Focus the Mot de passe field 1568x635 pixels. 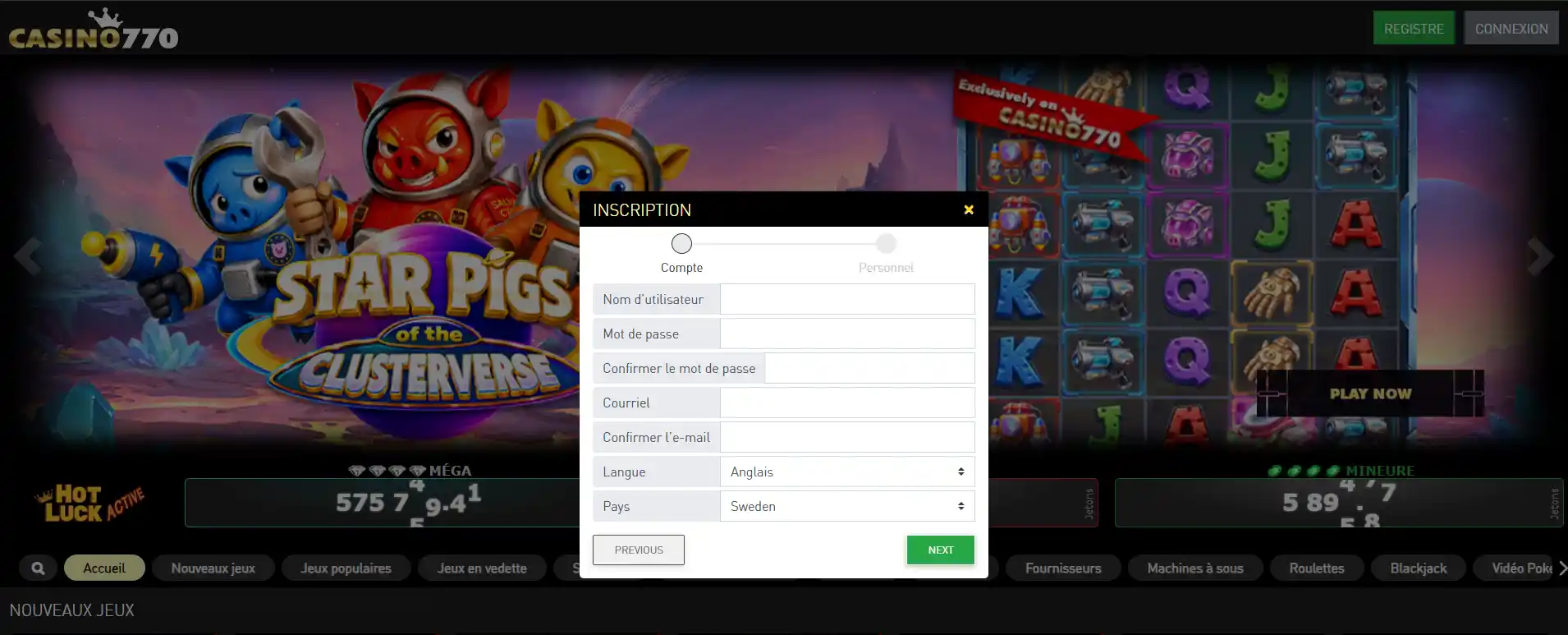click(x=847, y=334)
